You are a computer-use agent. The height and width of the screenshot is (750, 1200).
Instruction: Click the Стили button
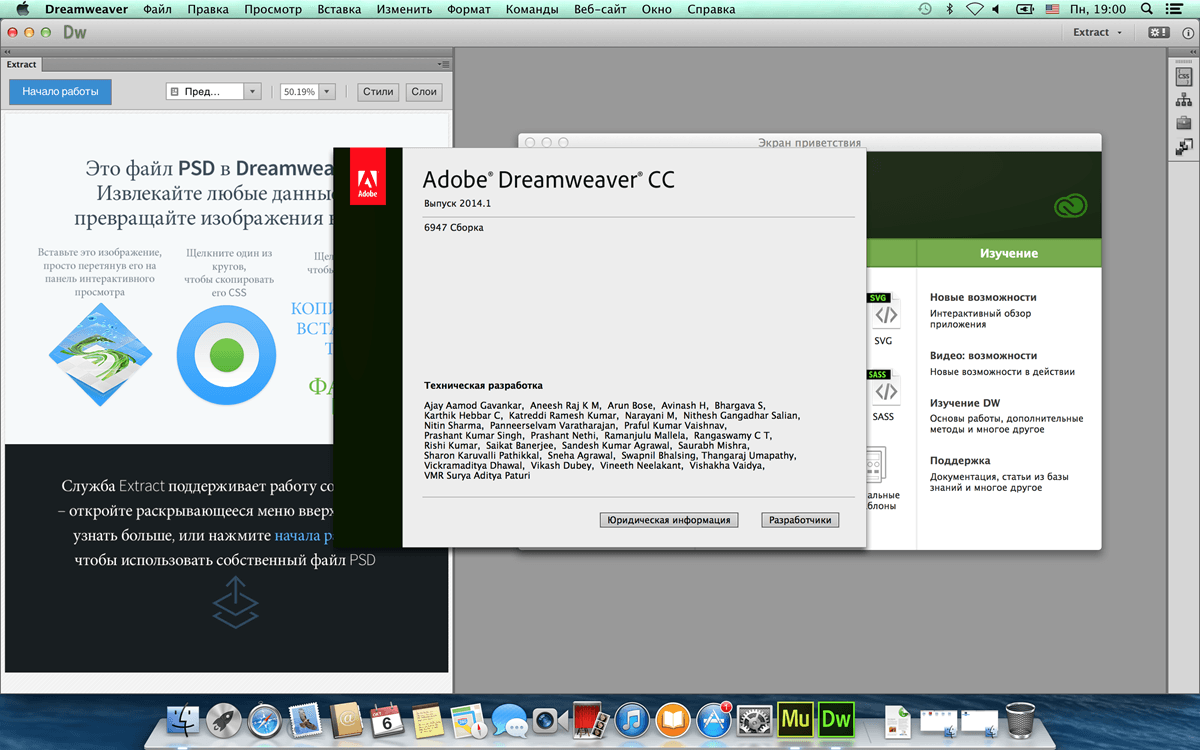[x=378, y=91]
